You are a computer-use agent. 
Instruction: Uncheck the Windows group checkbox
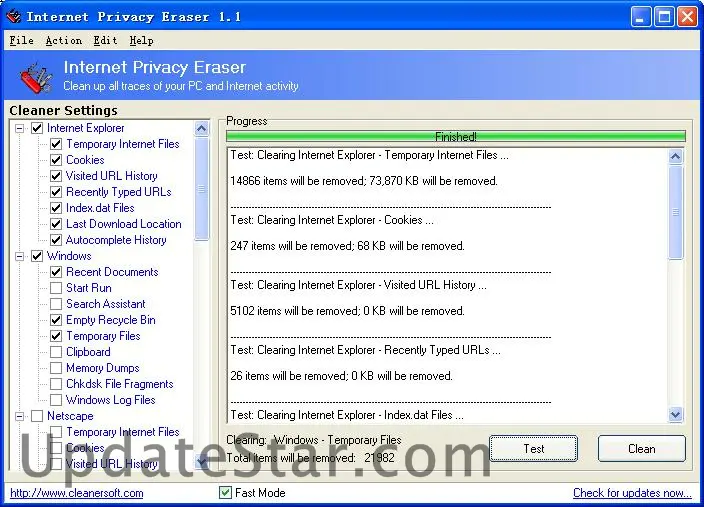pos(37,256)
